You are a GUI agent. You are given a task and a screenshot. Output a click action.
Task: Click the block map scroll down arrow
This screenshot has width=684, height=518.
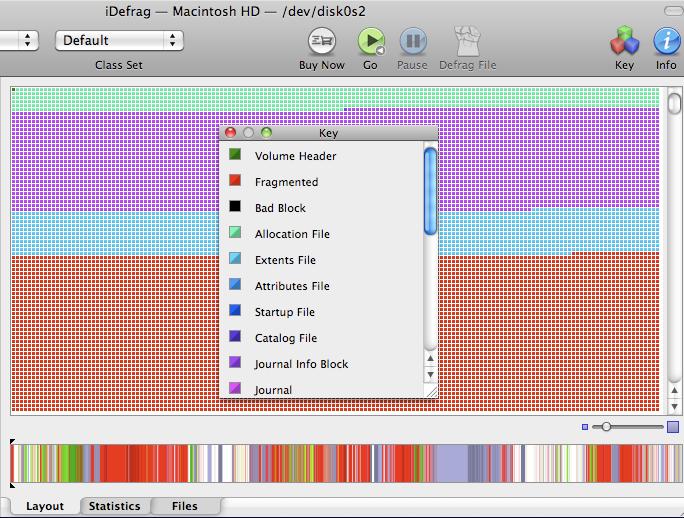coord(674,407)
